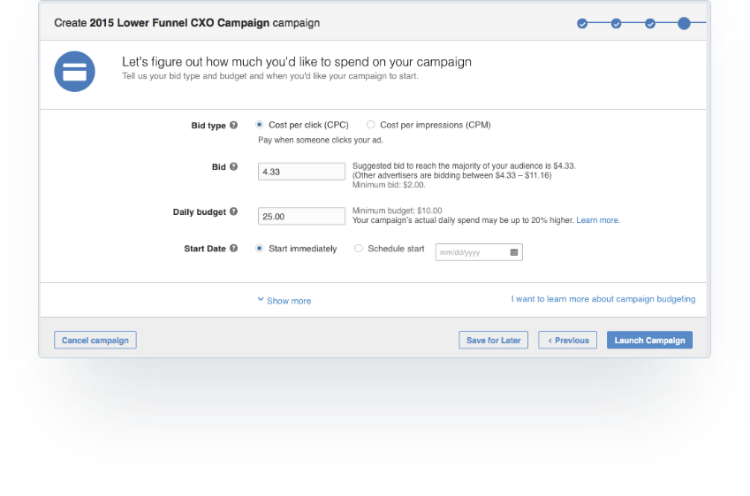Screen dimensions: 750x496
Task: Click the Daily budget help icon
Action: pyautogui.click(x=234, y=212)
